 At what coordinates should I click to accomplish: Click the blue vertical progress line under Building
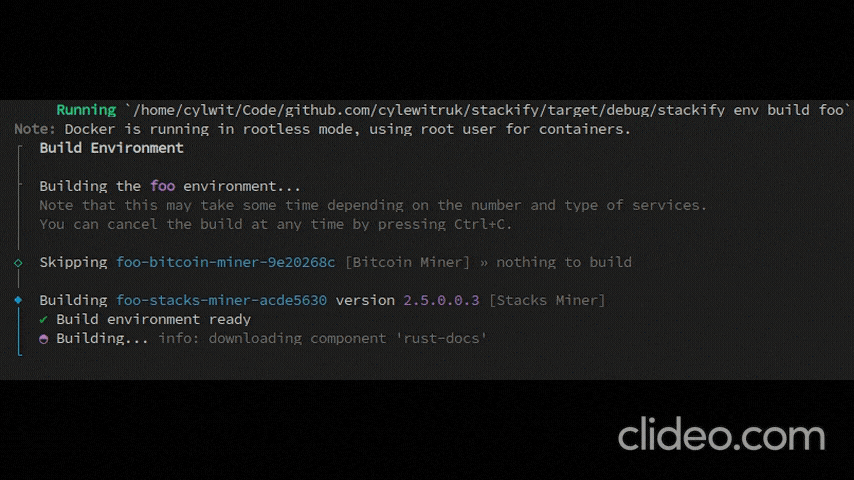[19, 331]
